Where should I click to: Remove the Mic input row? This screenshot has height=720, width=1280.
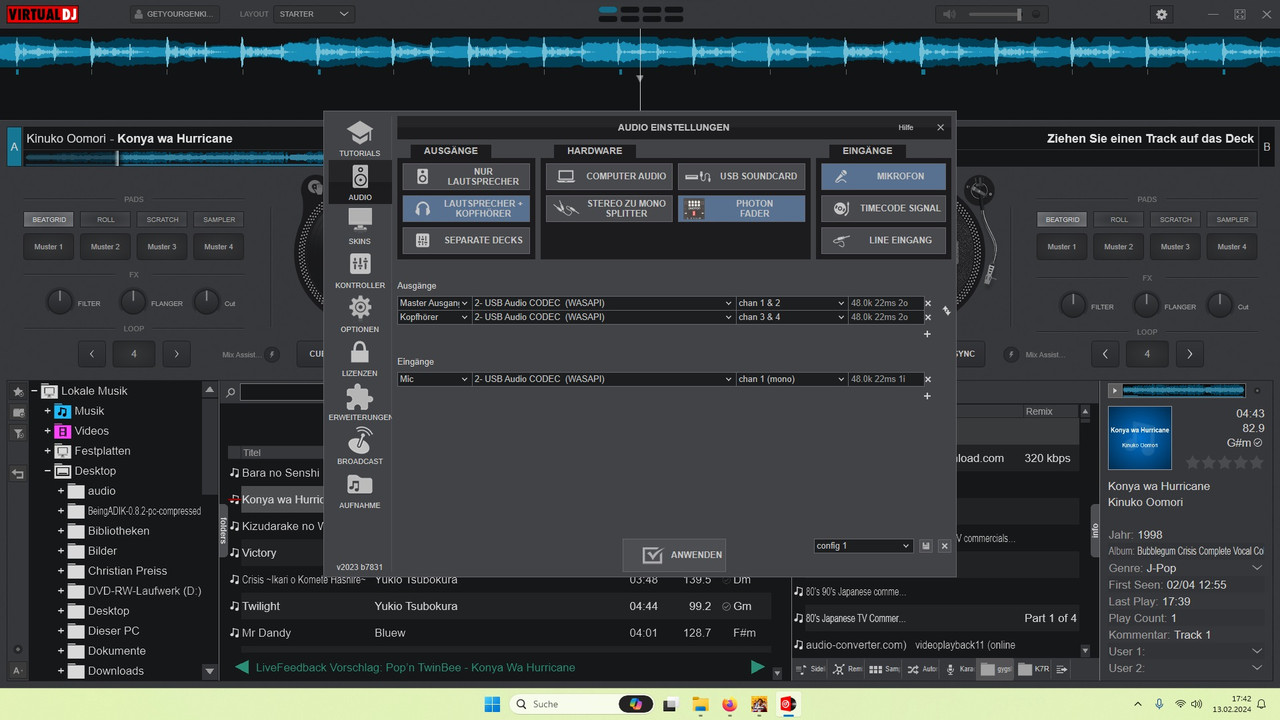[927, 380]
